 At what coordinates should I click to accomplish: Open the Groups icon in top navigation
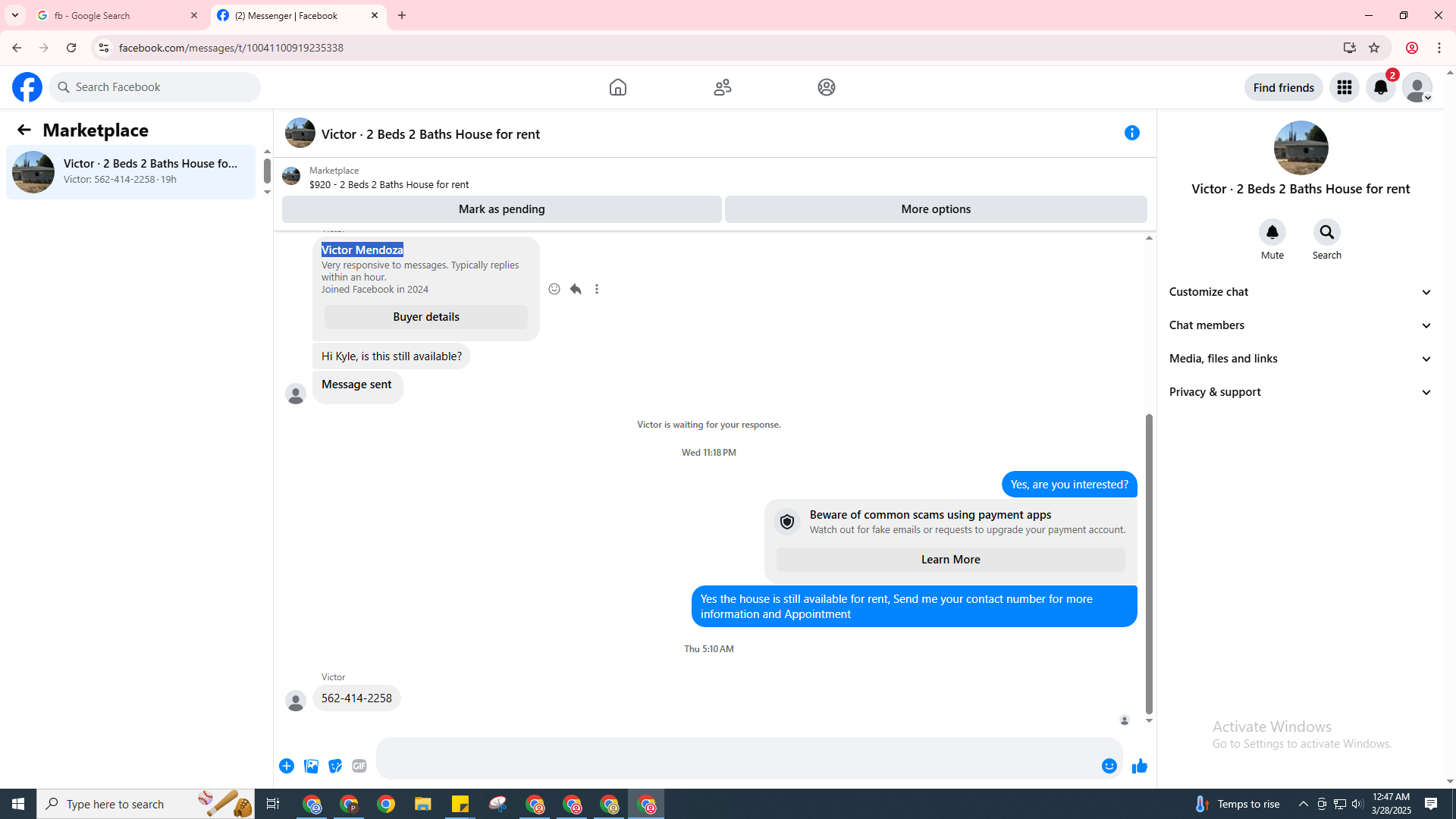click(x=827, y=87)
